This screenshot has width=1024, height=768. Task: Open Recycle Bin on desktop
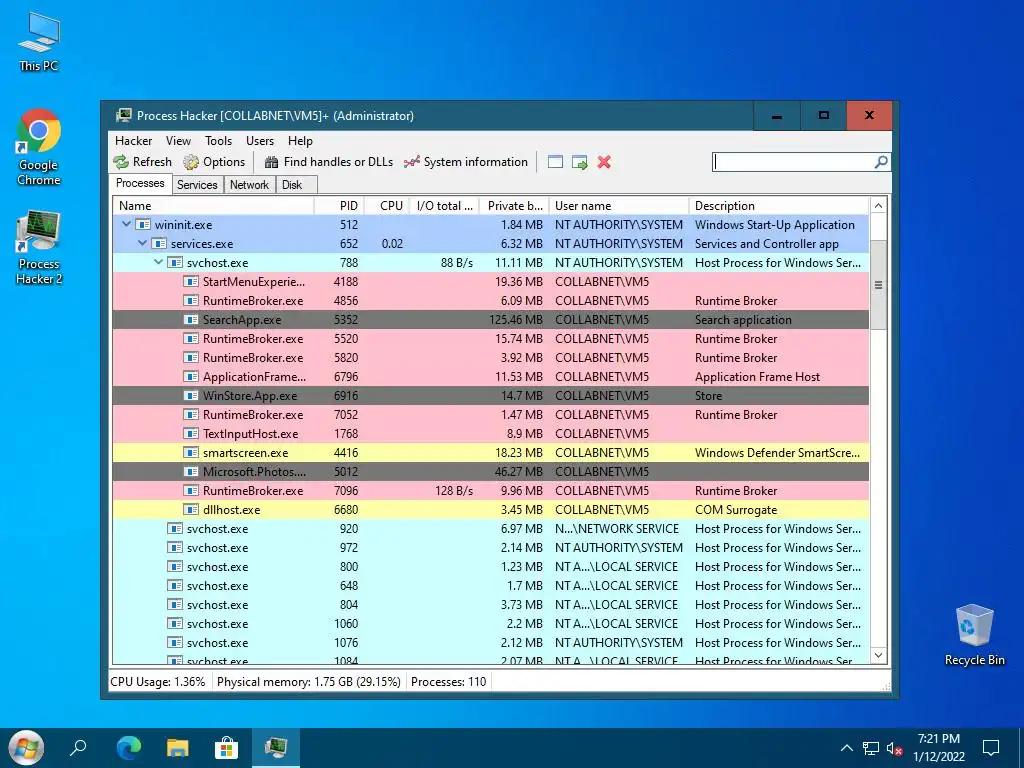[974, 635]
